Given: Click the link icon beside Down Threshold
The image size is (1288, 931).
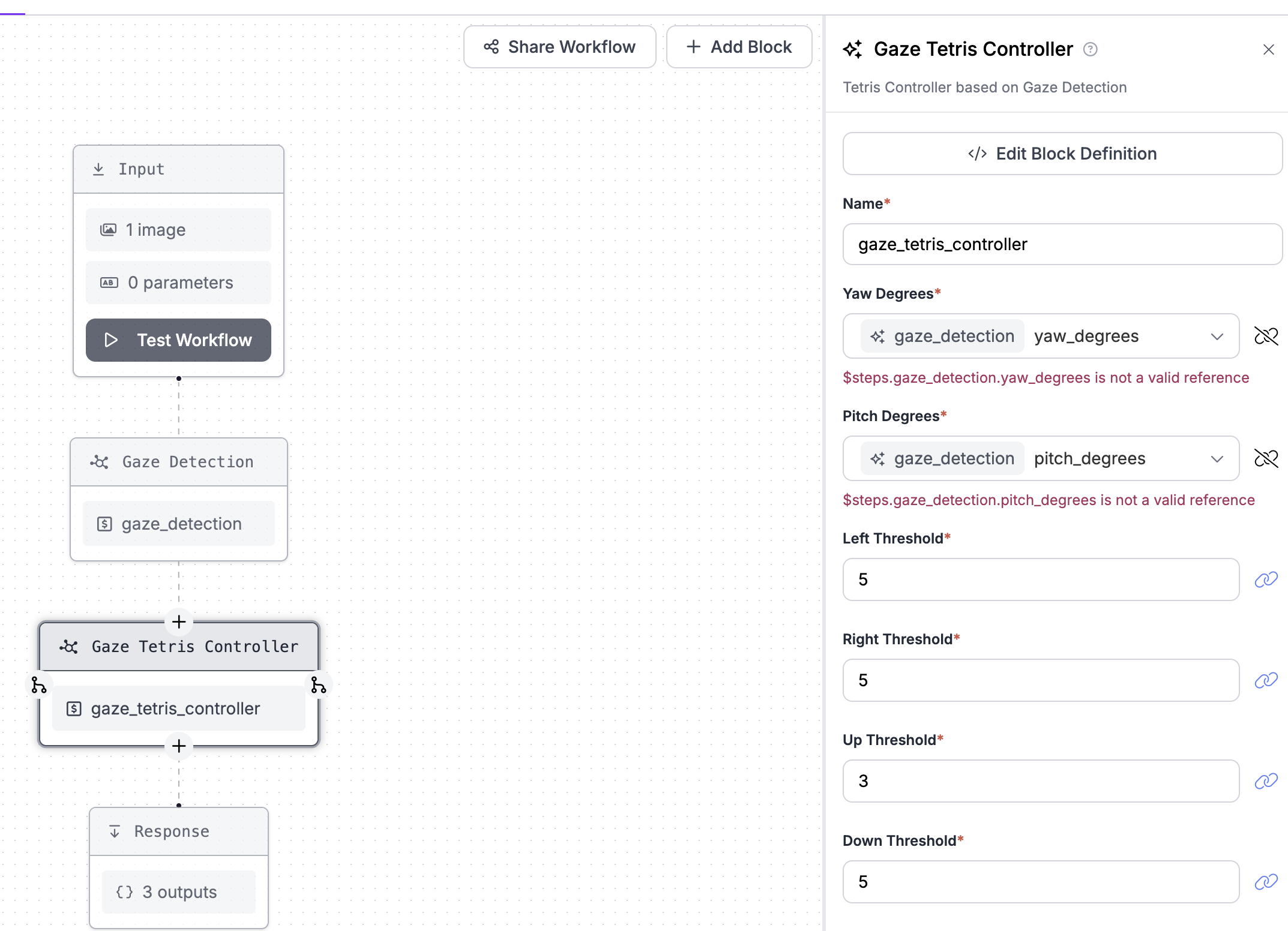Looking at the screenshot, I should 1266,882.
